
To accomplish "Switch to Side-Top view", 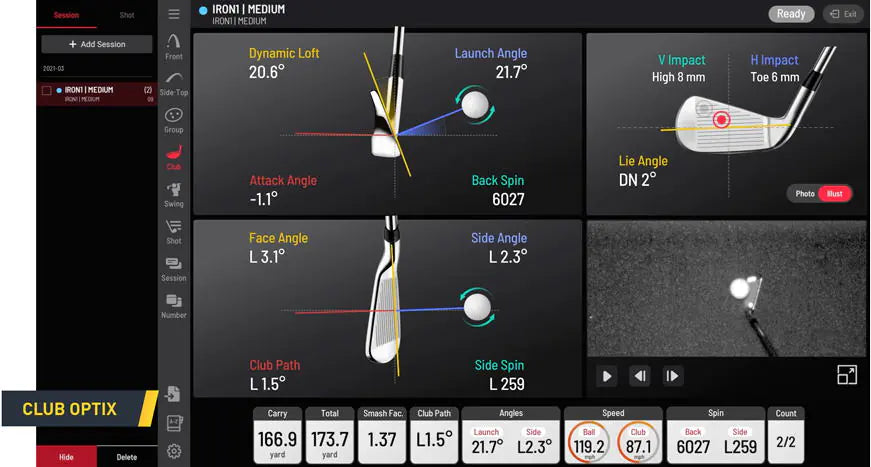I will (x=174, y=83).
